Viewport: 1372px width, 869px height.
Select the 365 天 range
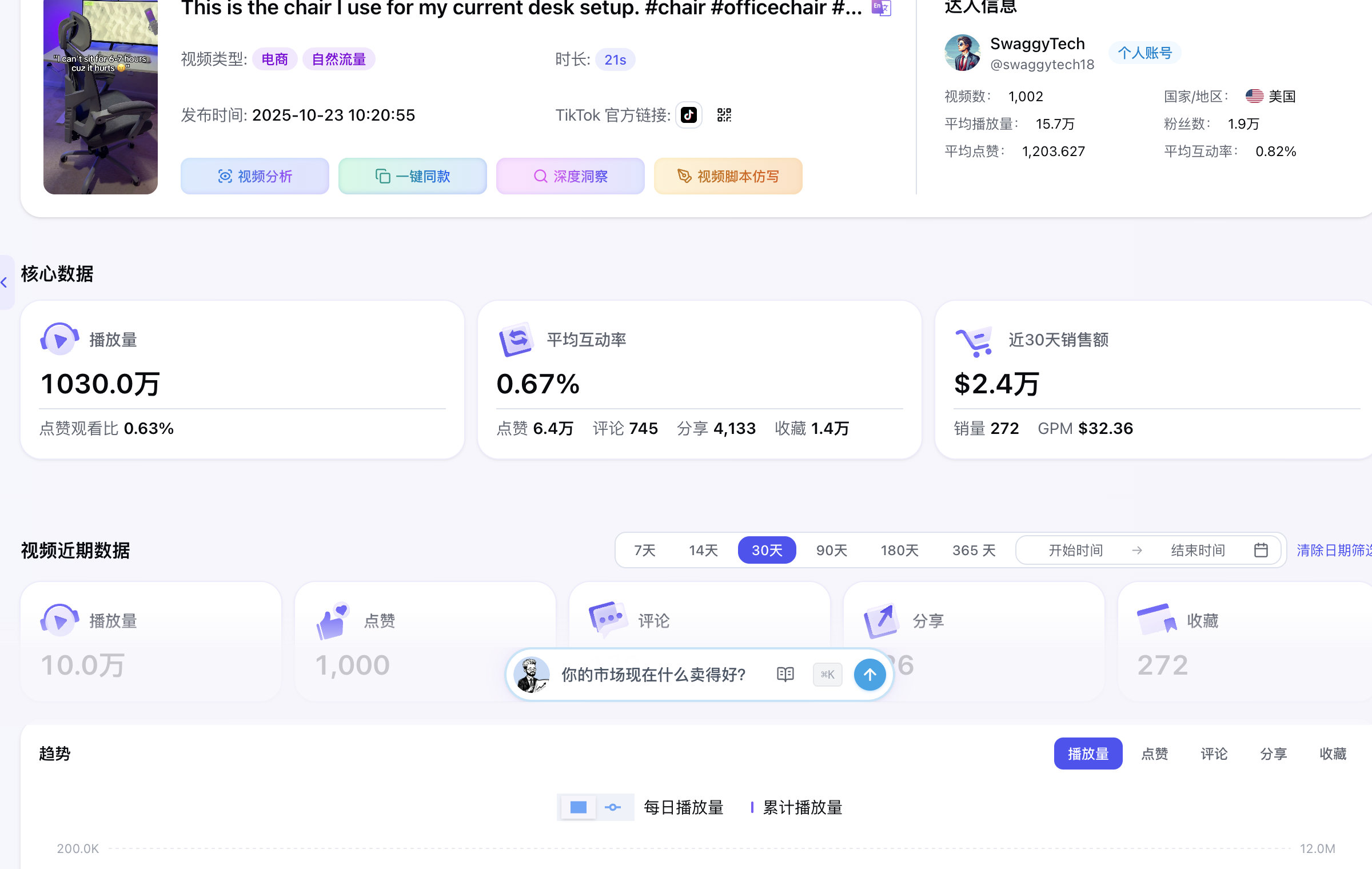tap(974, 550)
